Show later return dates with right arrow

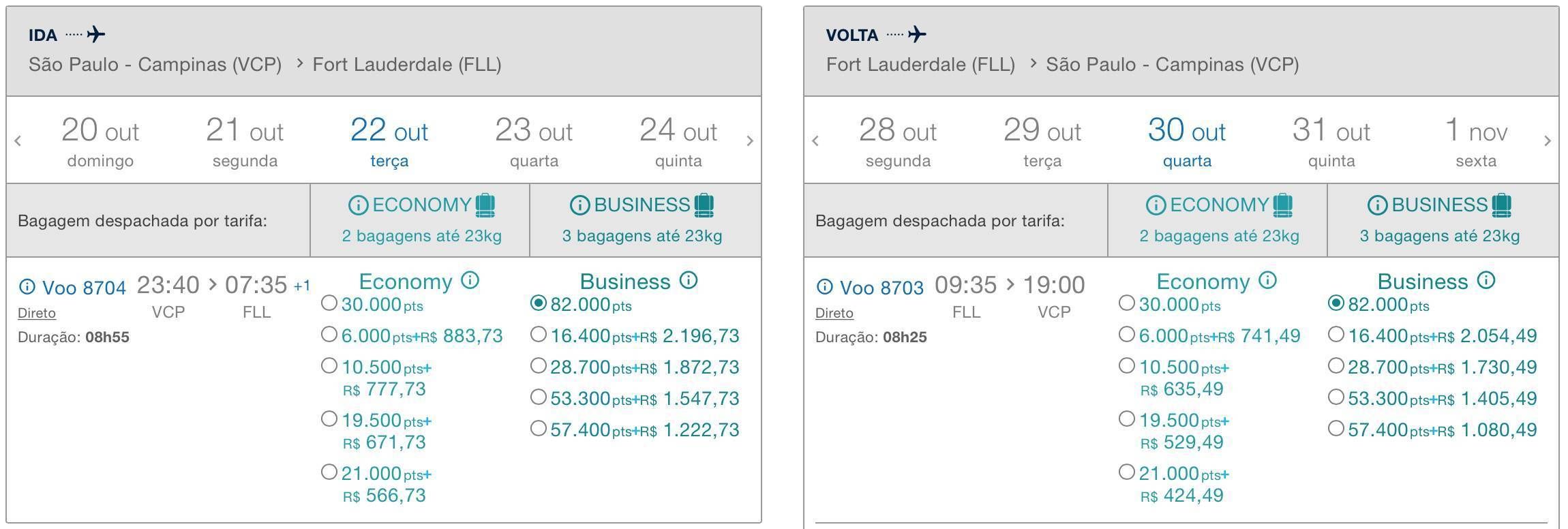(x=1548, y=141)
